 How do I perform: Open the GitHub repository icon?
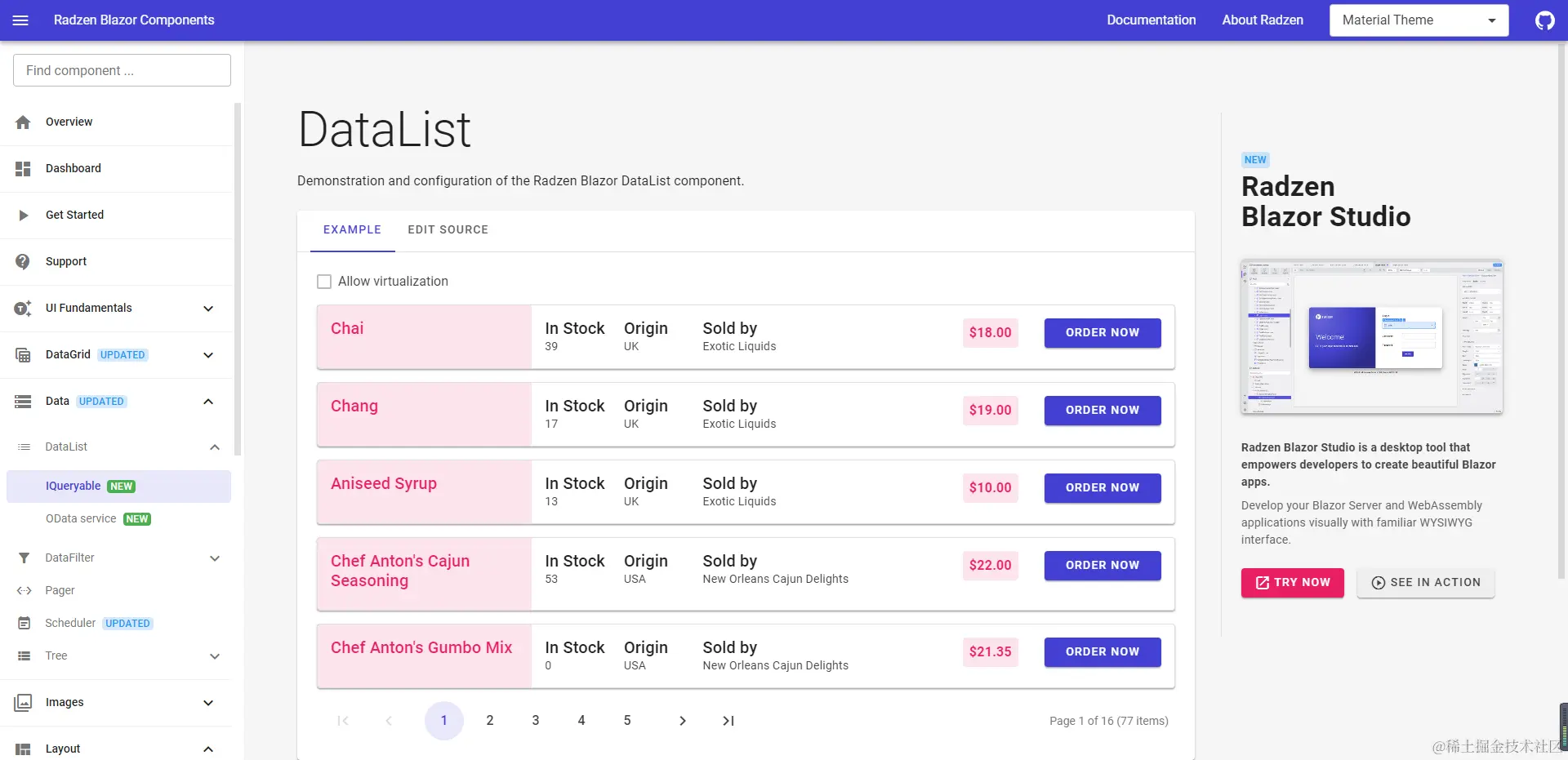pos(1544,20)
